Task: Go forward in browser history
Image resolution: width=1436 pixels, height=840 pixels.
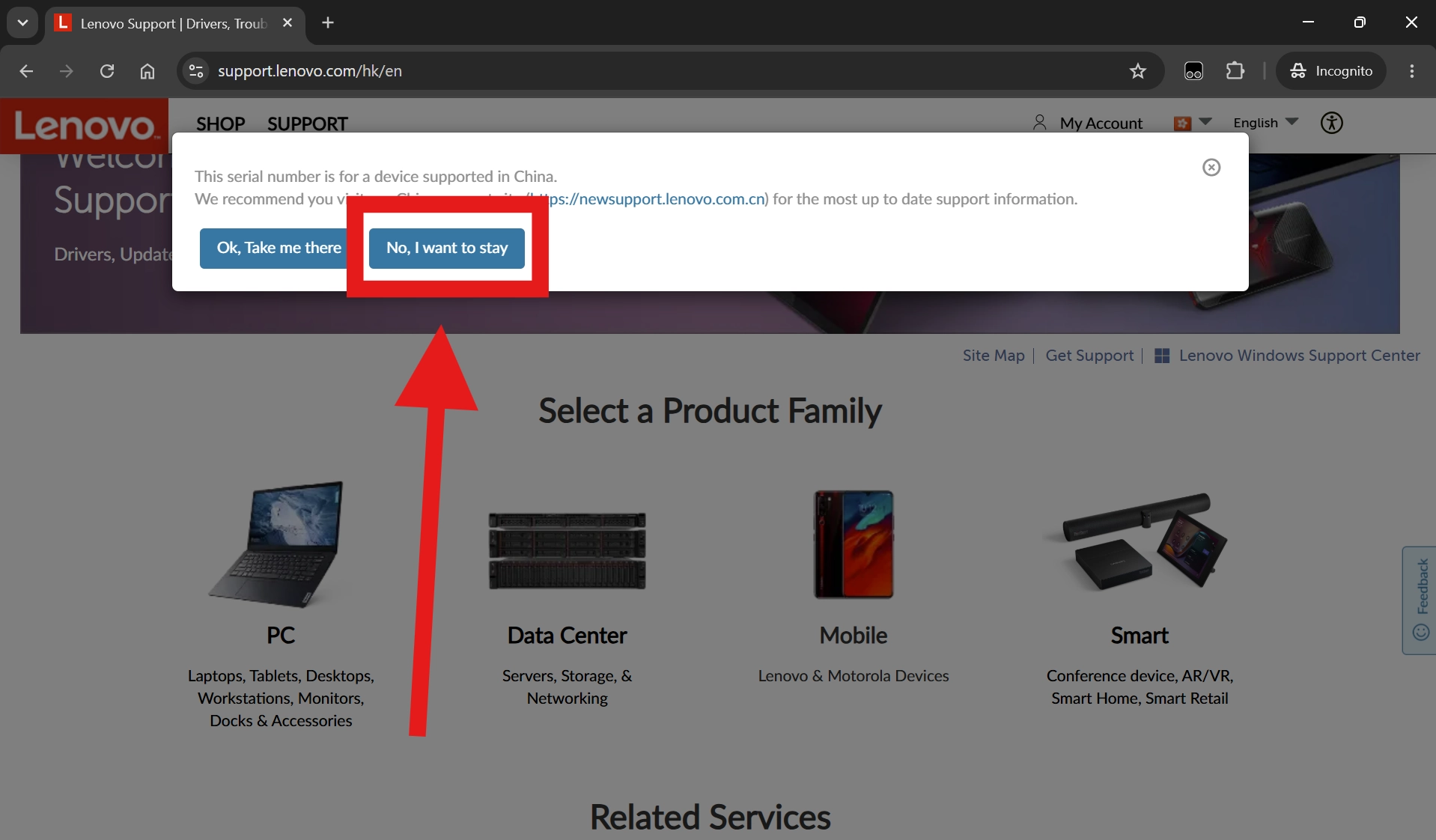Action: point(67,71)
